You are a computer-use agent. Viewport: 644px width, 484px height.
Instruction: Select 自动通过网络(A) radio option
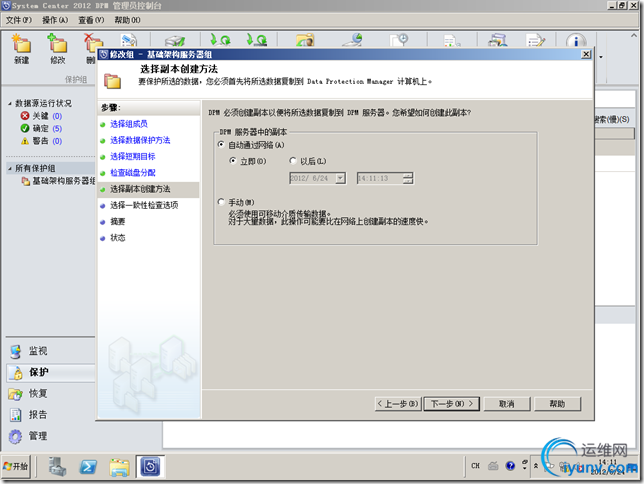[x=221, y=145]
